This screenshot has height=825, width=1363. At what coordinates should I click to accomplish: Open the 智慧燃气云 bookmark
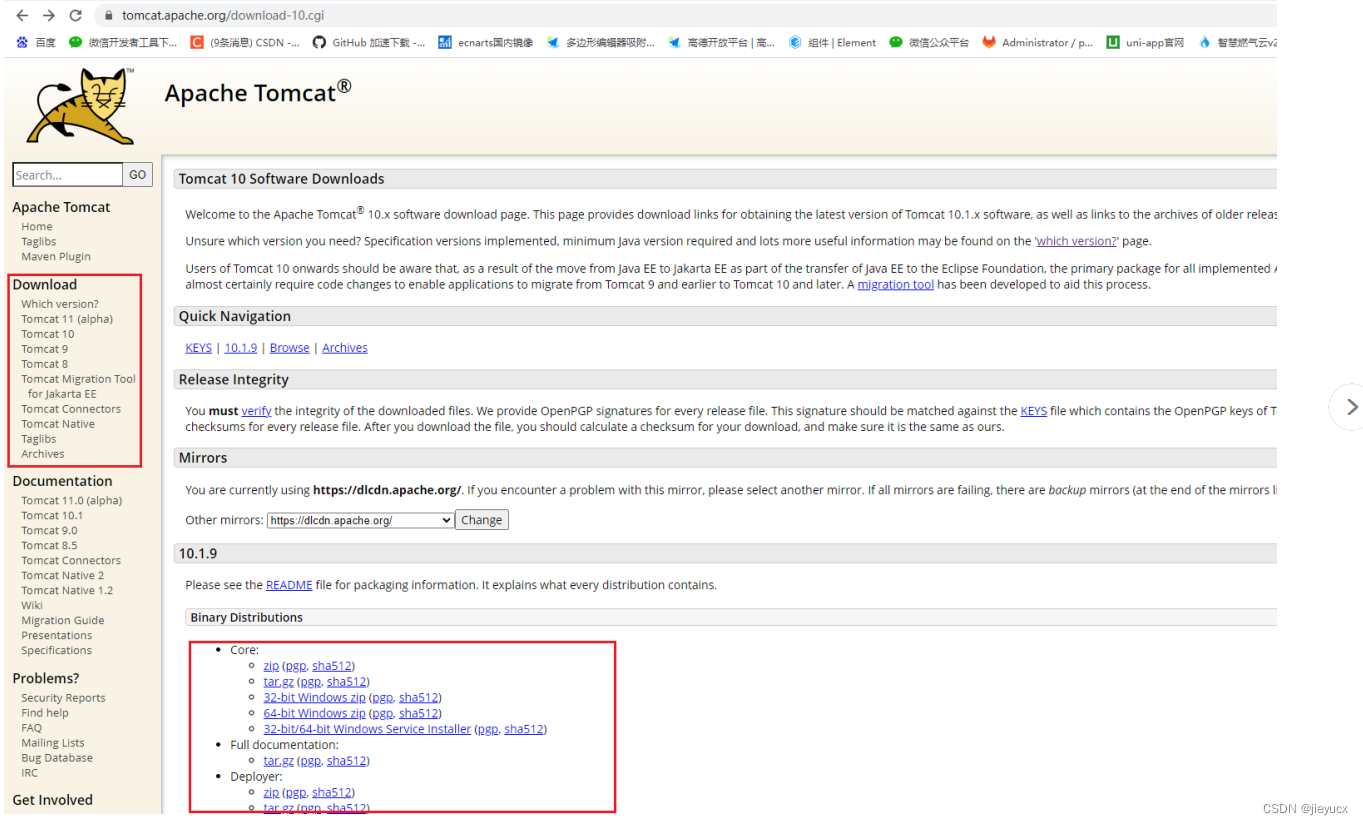point(1238,43)
